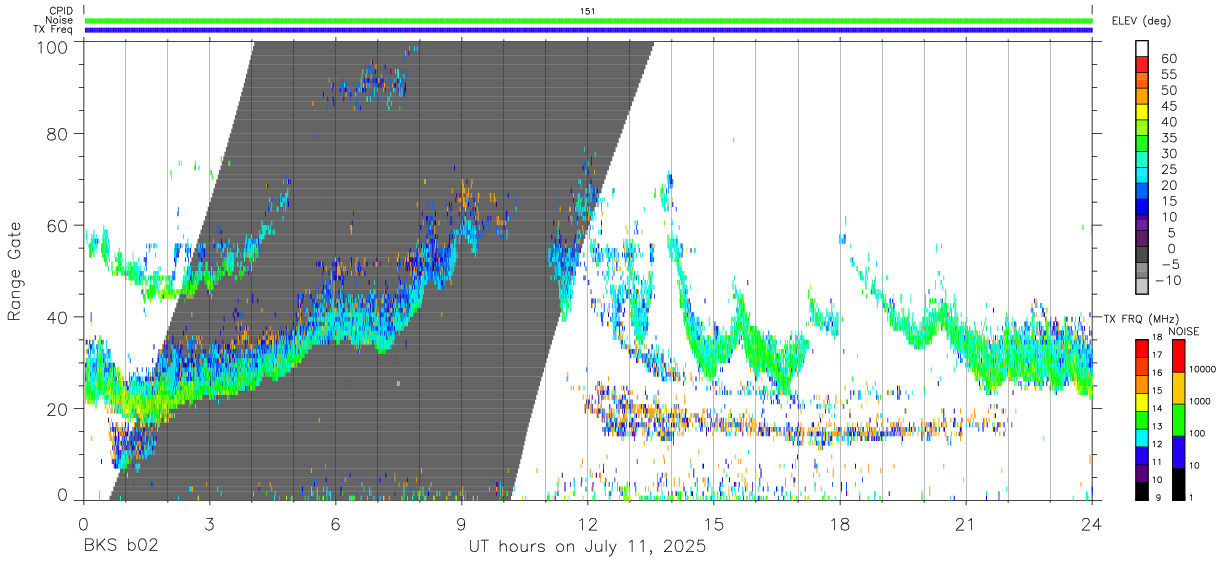Click the 35 label on ELEV scale

(1168, 138)
